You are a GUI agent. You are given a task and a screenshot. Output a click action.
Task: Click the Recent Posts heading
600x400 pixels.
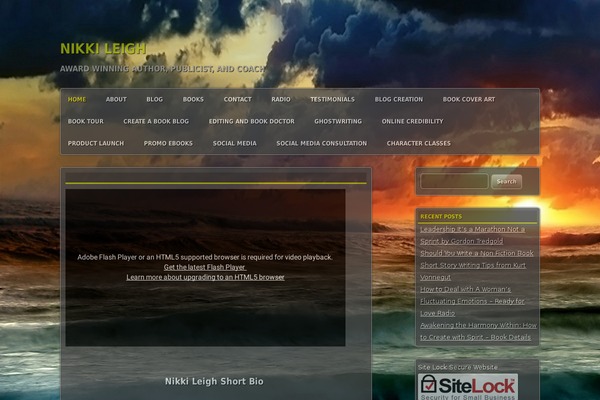coord(441,217)
